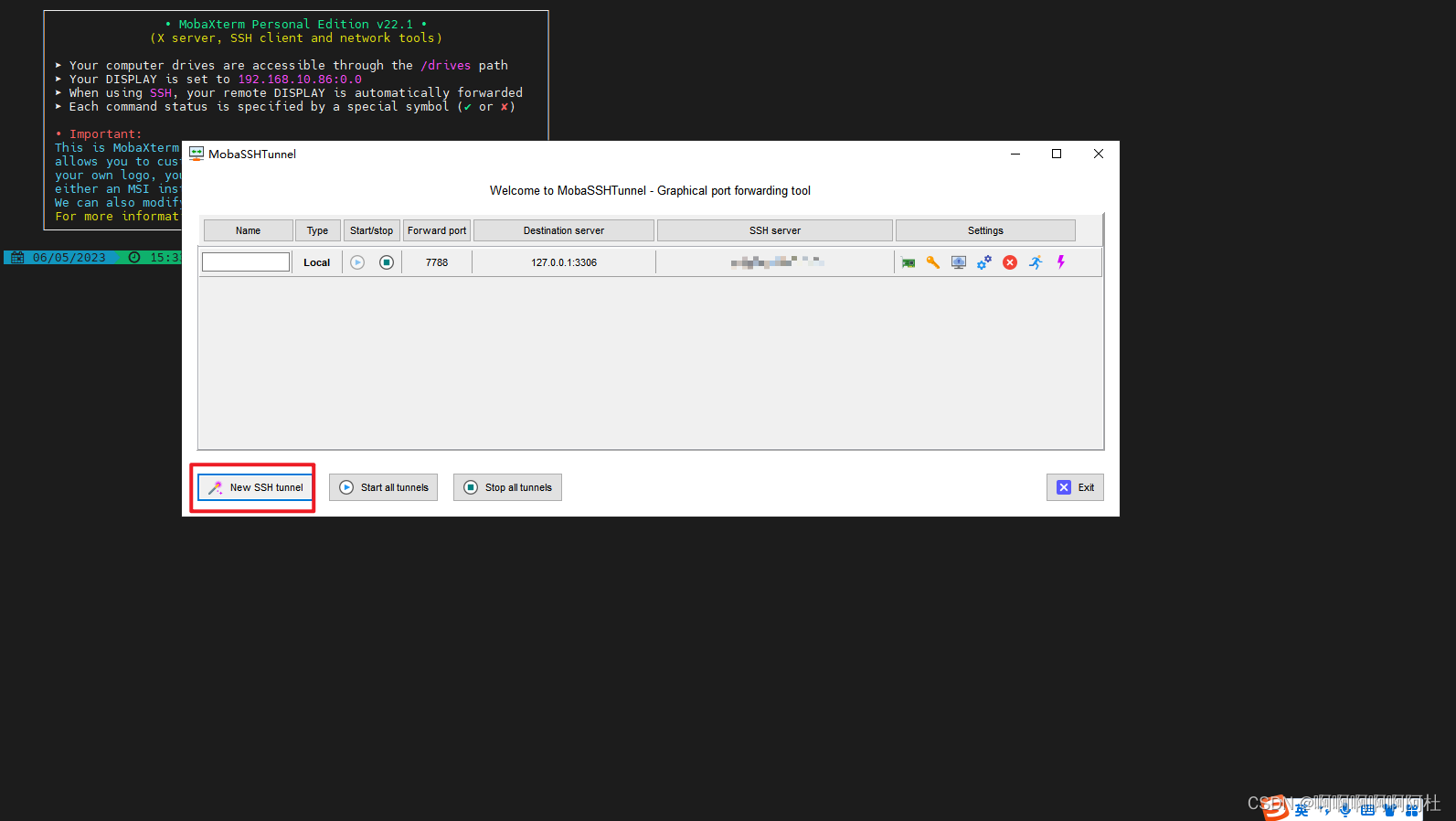This screenshot has height=821, width=1456.
Task: Click the date 06/05/2023 in terminal prompt
Action: click(x=69, y=257)
